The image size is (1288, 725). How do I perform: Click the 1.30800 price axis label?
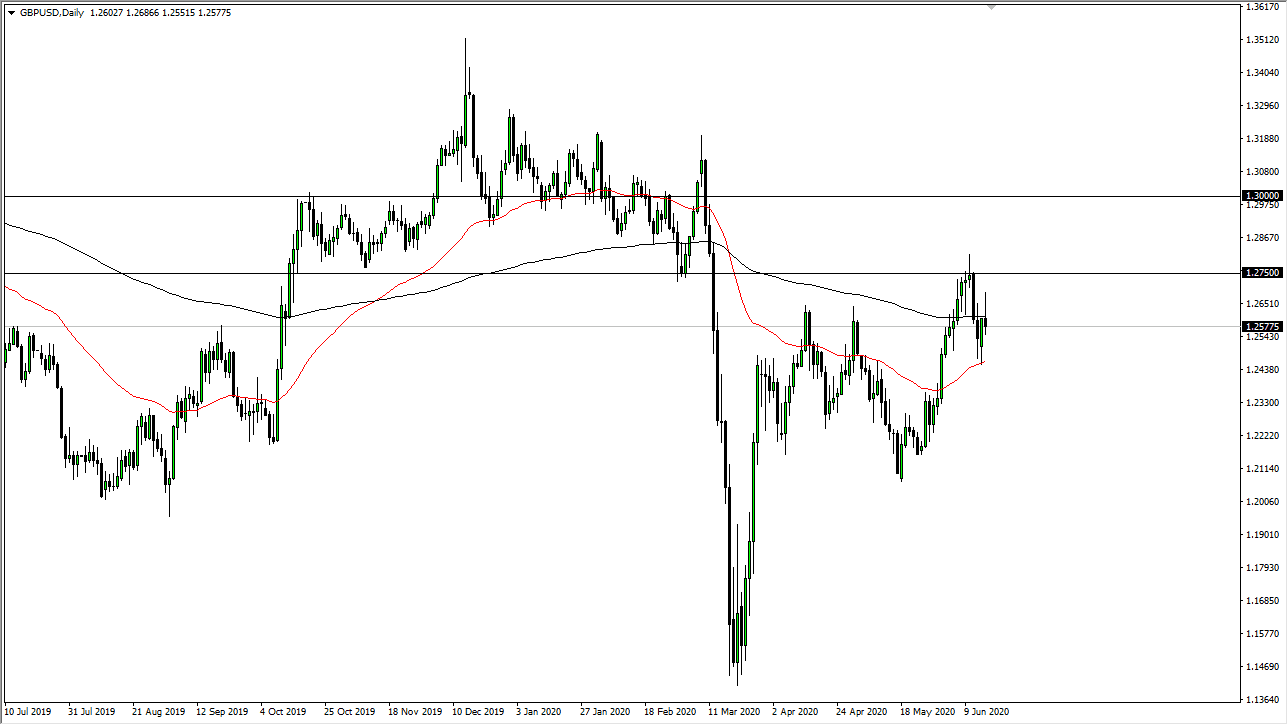(x=1262, y=172)
